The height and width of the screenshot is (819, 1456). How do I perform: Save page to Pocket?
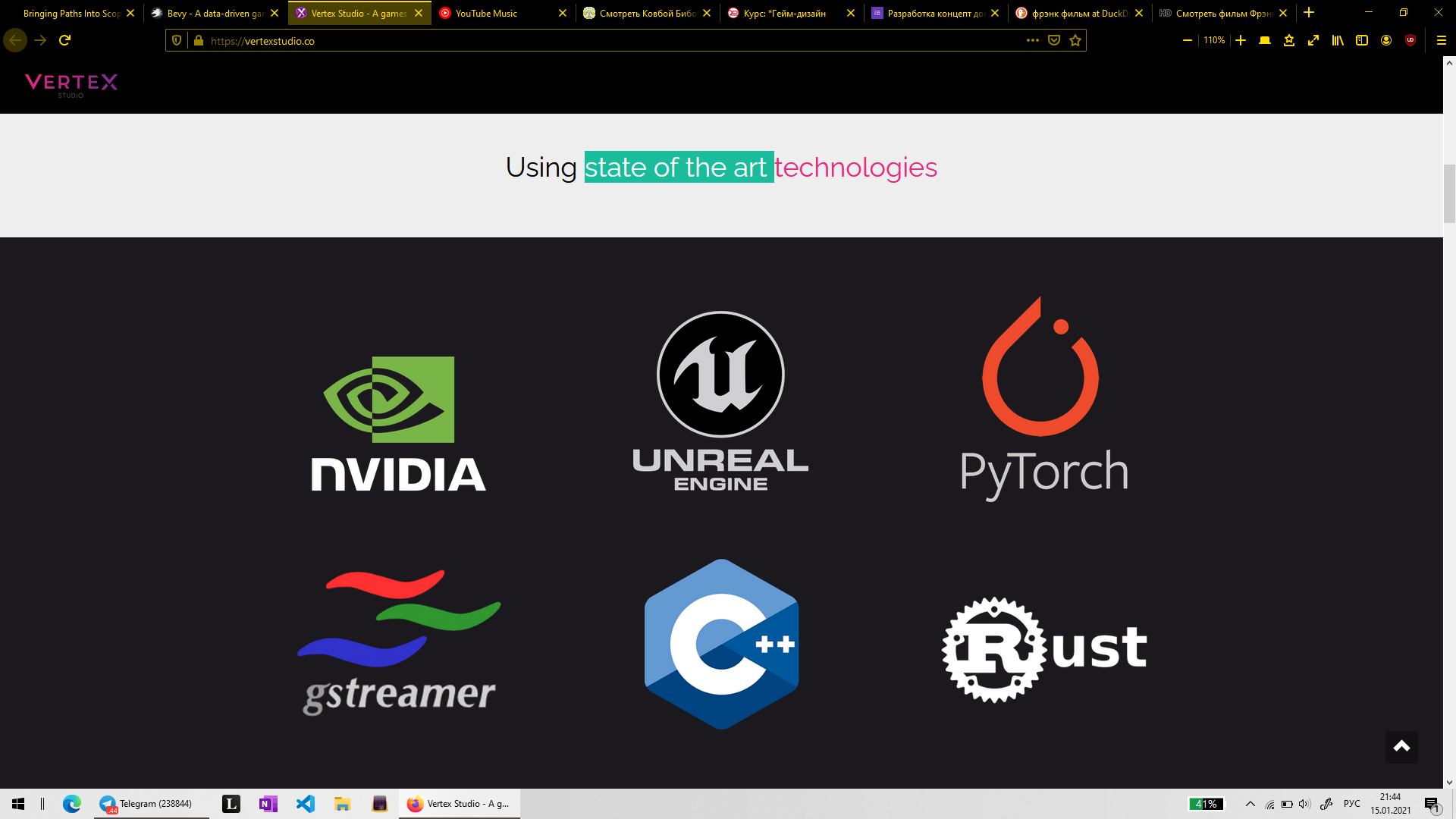(x=1054, y=40)
